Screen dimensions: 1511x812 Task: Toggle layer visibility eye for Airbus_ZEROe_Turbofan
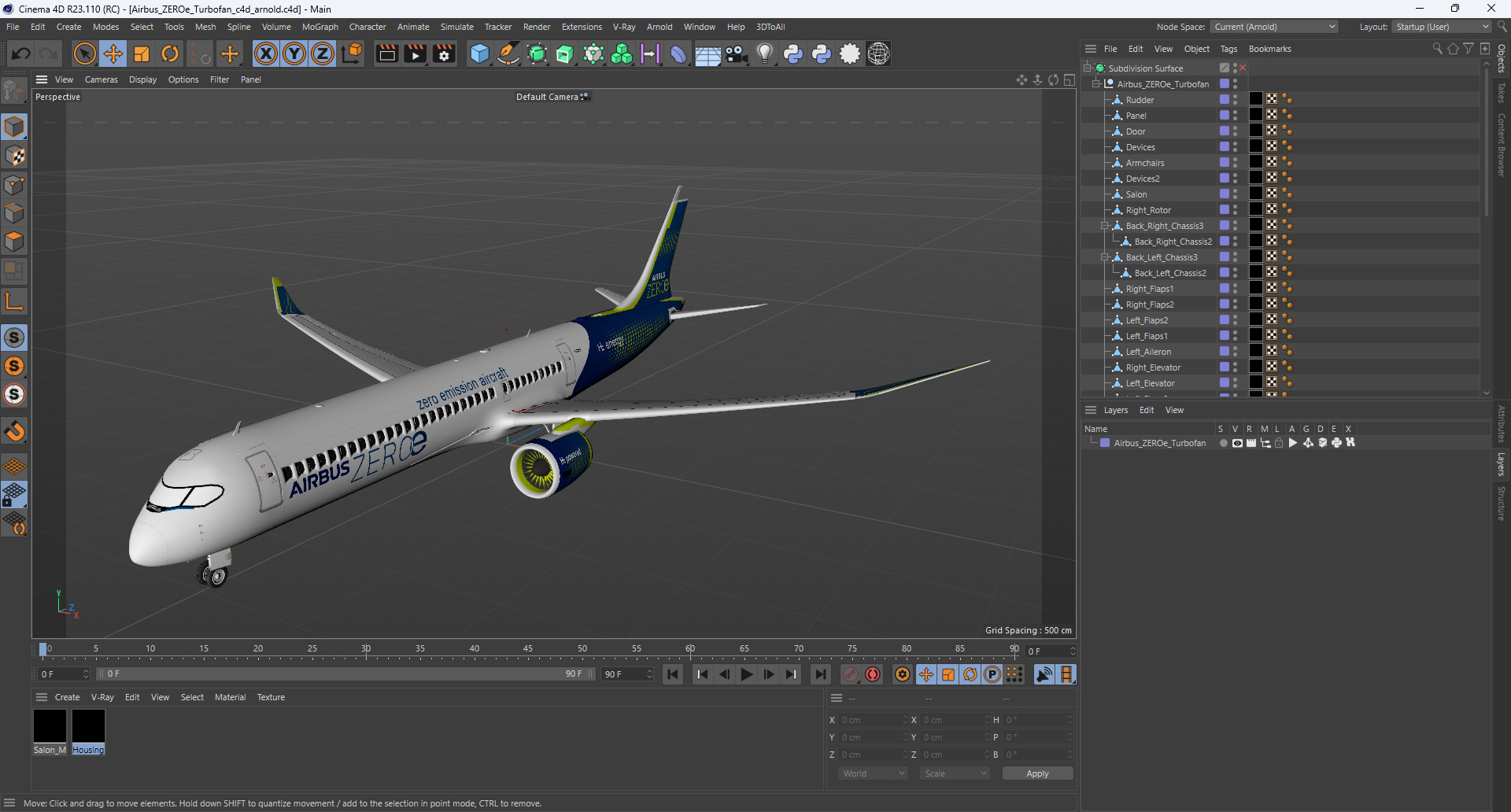[1237, 443]
